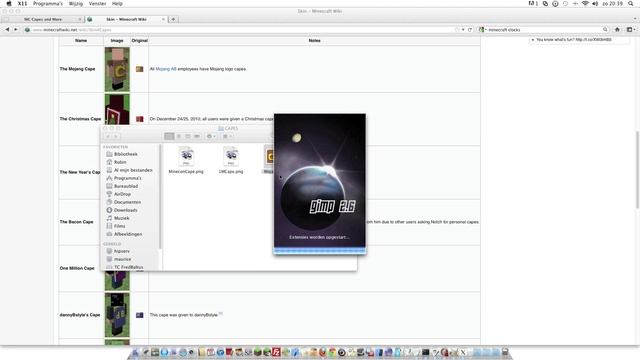The image size is (640, 360).
Task: Click the GIMP splash loading progress bar
Action: pos(320,250)
